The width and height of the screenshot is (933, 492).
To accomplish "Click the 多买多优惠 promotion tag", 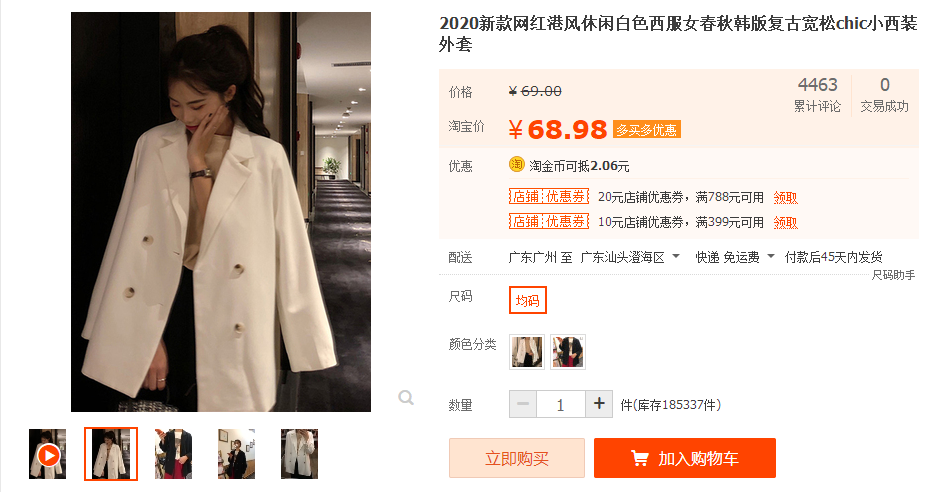I will pyautogui.click(x=646, y=130).
